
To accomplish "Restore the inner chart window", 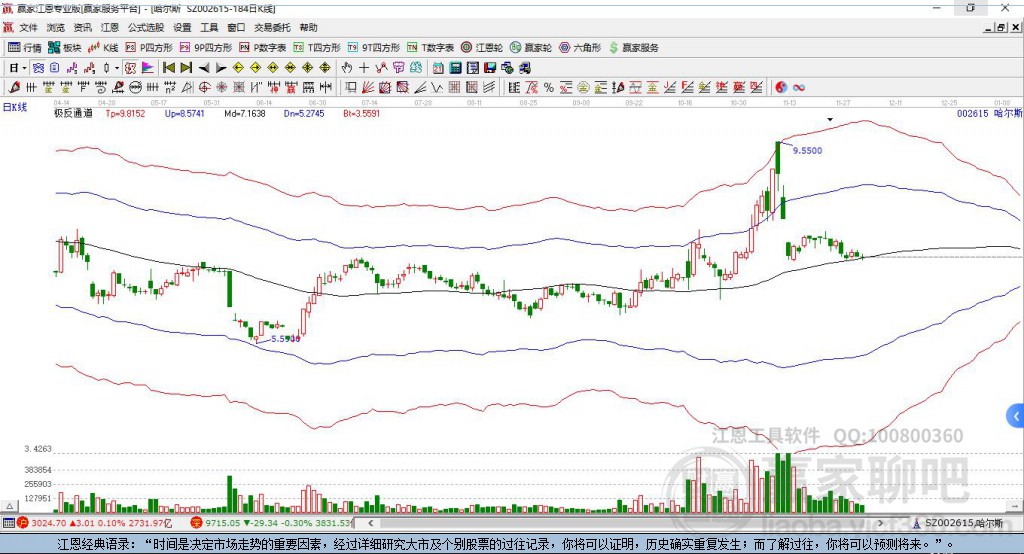I will (x=1002, y=27).
